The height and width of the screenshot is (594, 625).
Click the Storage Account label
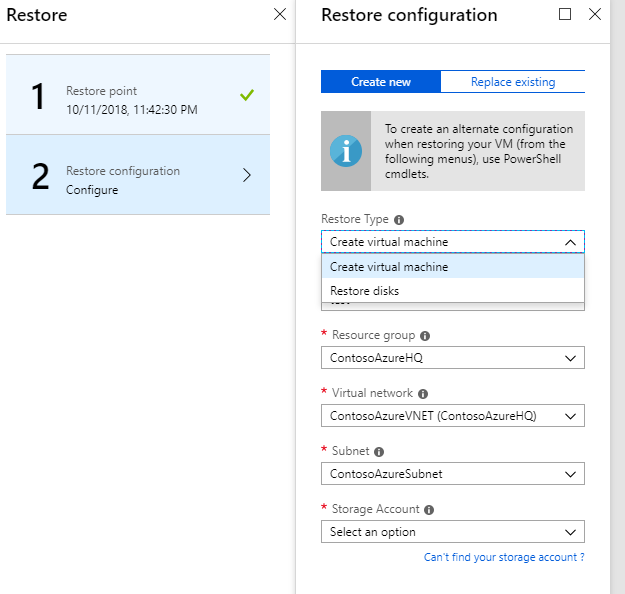[375, 509]
